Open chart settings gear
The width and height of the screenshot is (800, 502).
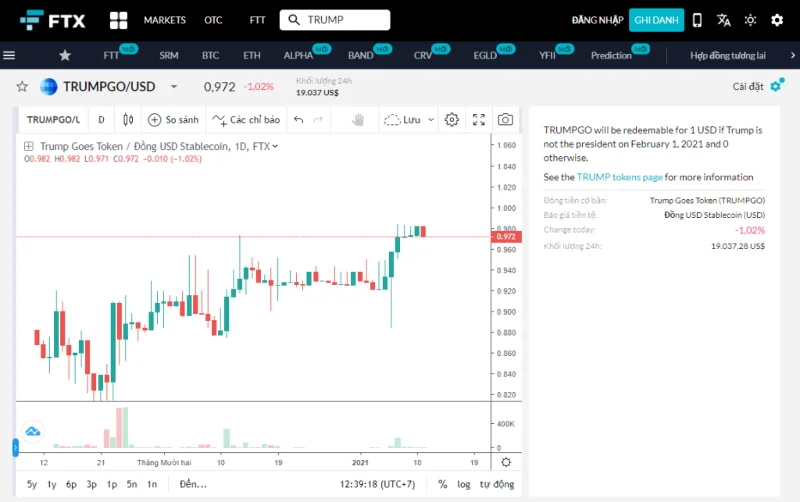[x=452, y=119]
